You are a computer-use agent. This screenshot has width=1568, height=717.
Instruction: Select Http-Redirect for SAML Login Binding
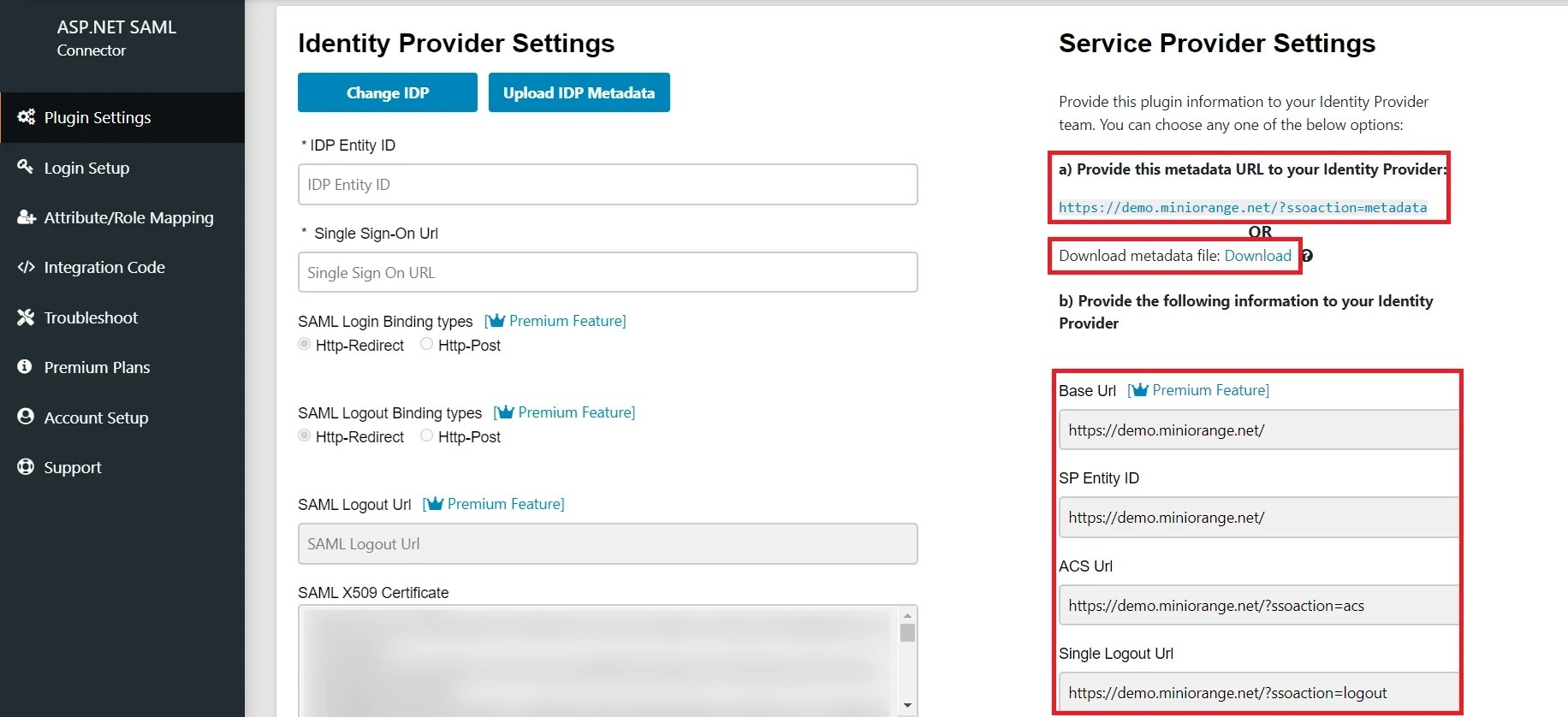pyautogui.click(x=304, y=344)
